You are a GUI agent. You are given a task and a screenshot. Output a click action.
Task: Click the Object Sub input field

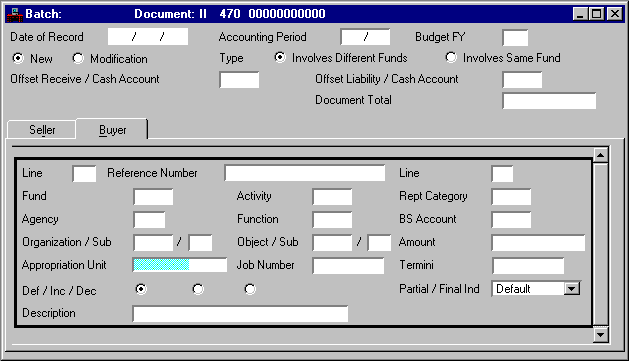379,243
